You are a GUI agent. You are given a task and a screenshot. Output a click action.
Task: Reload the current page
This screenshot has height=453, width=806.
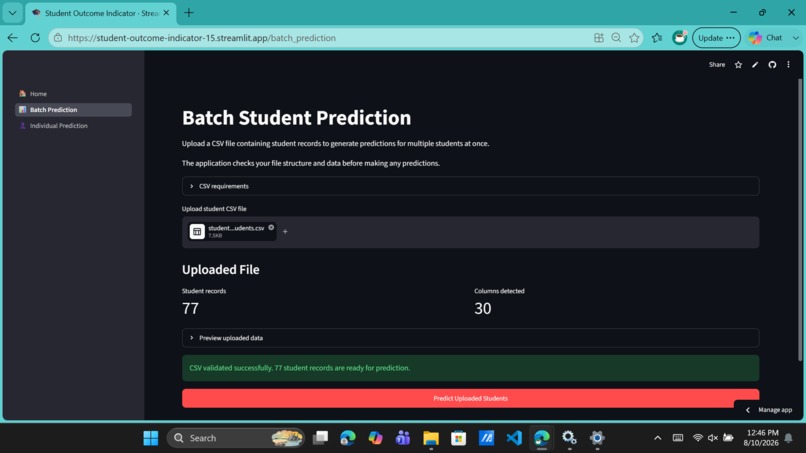click(35, 38)
